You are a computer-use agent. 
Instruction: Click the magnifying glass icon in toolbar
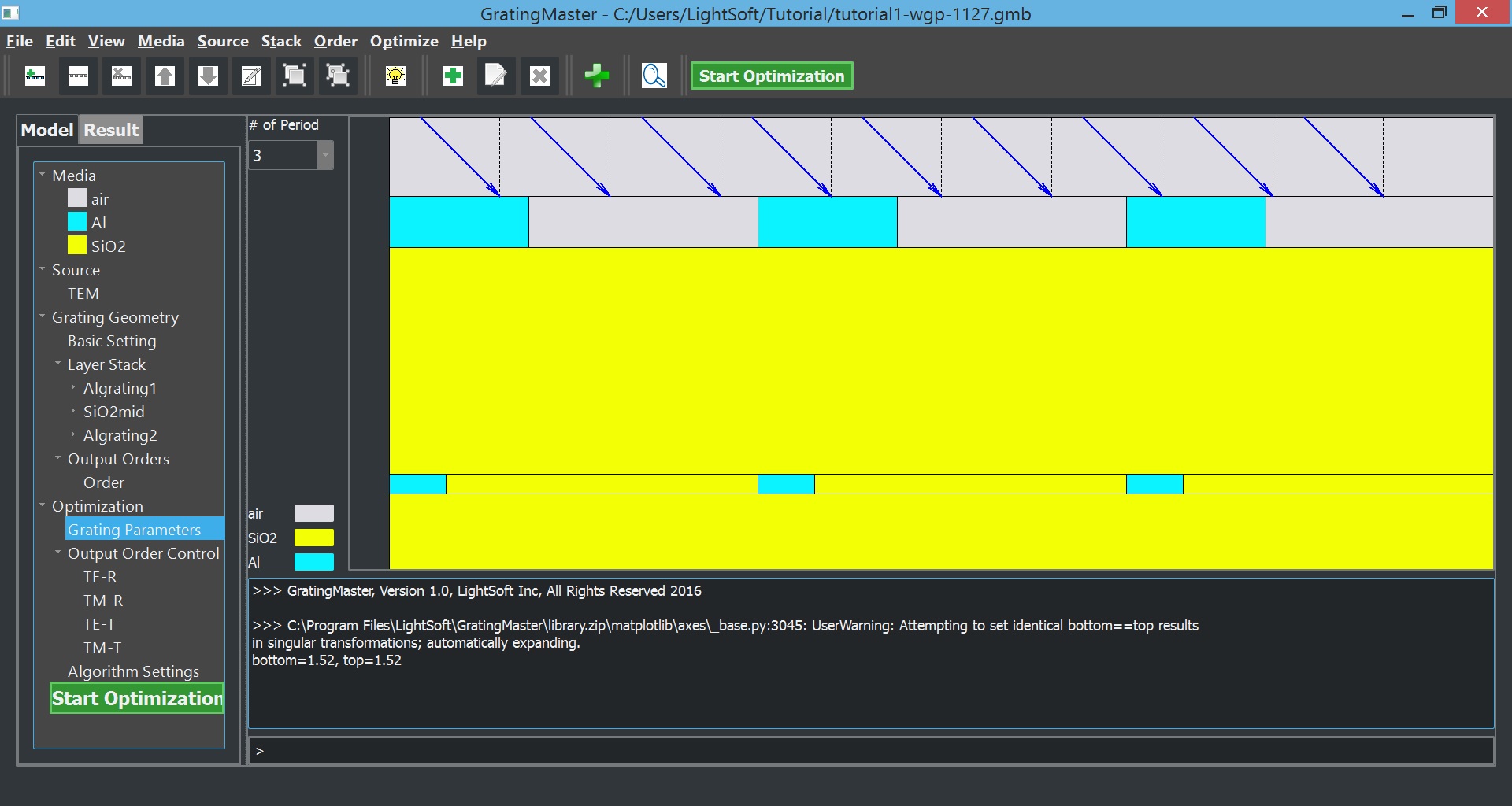654,76
